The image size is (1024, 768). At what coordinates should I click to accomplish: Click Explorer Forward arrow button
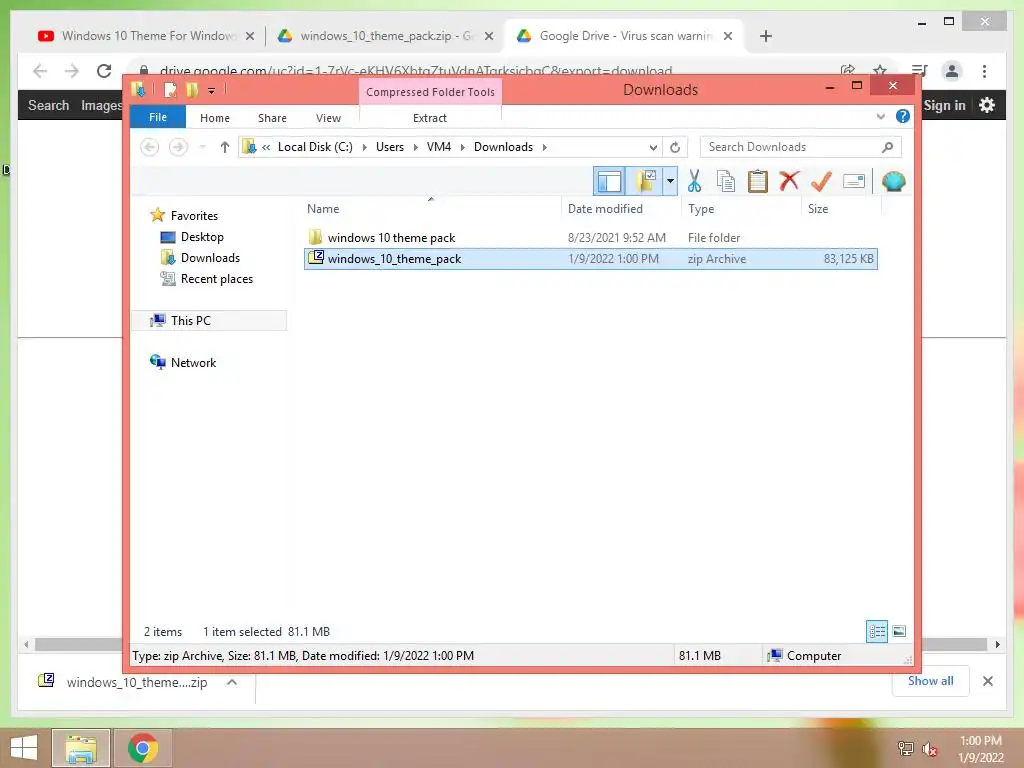pos(178,147)
